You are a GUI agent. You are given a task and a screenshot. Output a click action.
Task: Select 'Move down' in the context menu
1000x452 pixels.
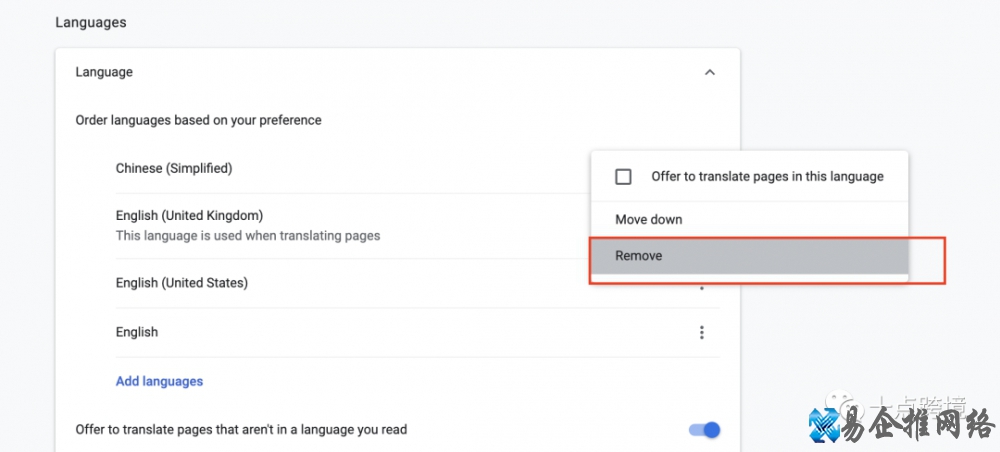click(x=649, y=219)
